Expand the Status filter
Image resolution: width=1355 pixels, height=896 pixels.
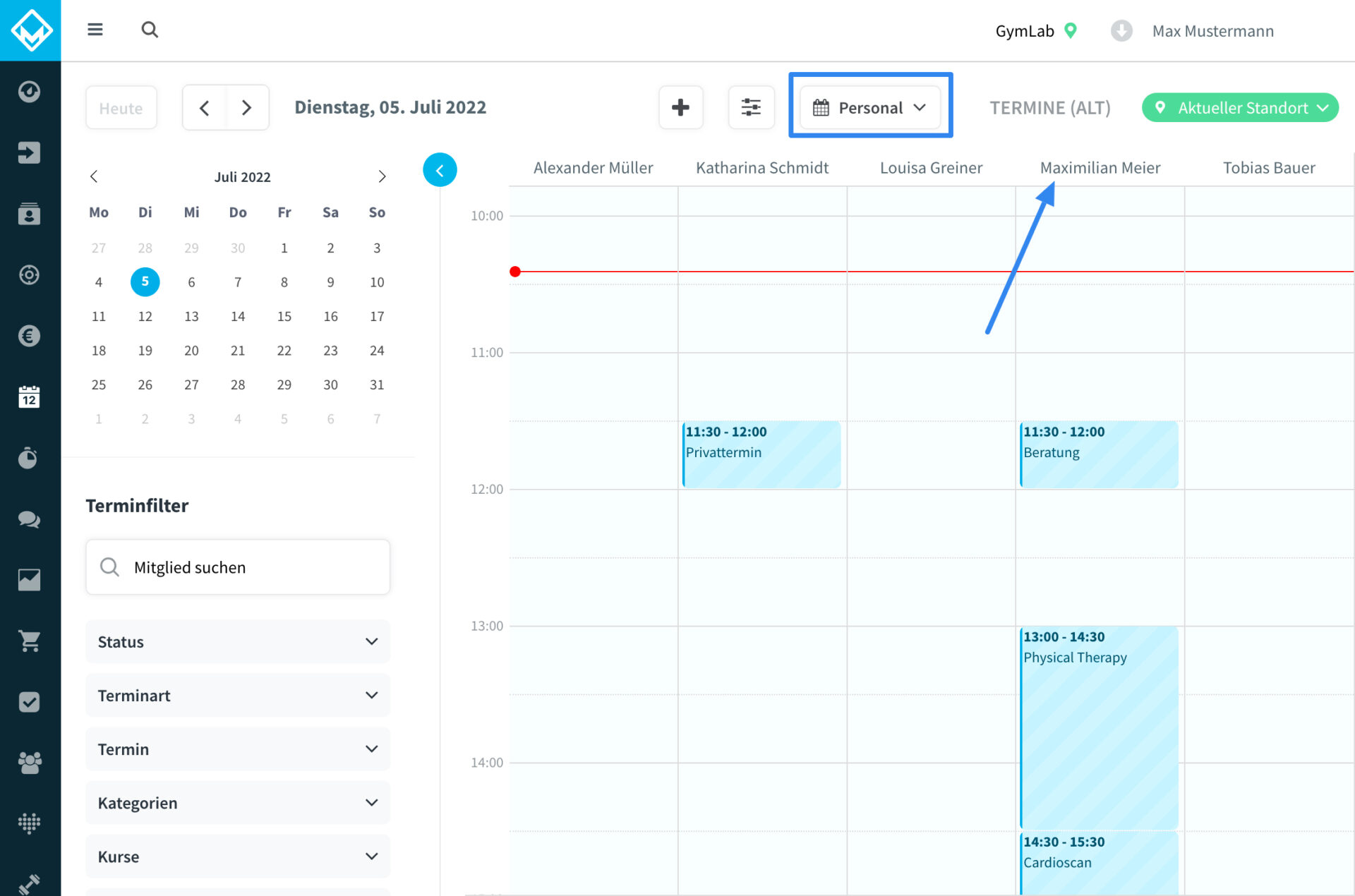(238, 642)
